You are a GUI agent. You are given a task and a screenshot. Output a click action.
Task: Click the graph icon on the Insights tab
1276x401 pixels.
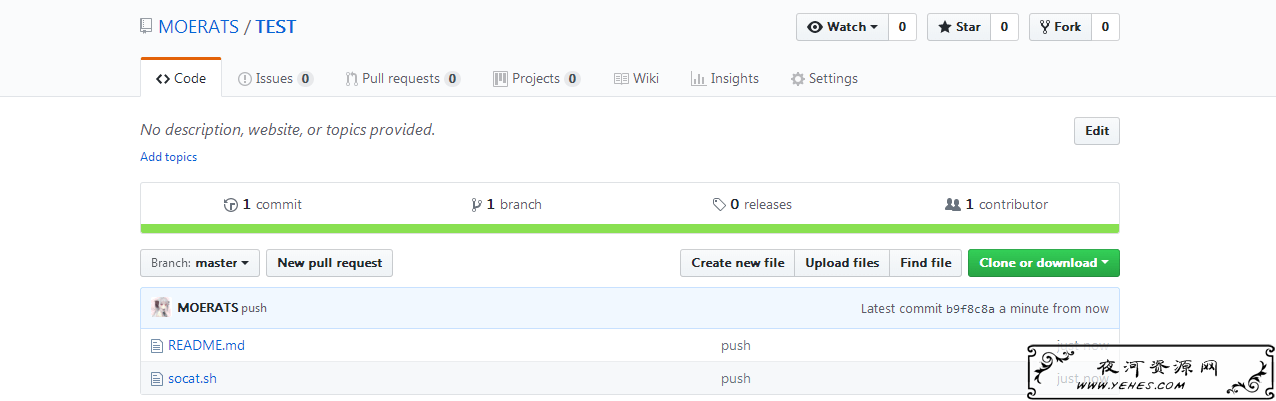coord(698,78)
